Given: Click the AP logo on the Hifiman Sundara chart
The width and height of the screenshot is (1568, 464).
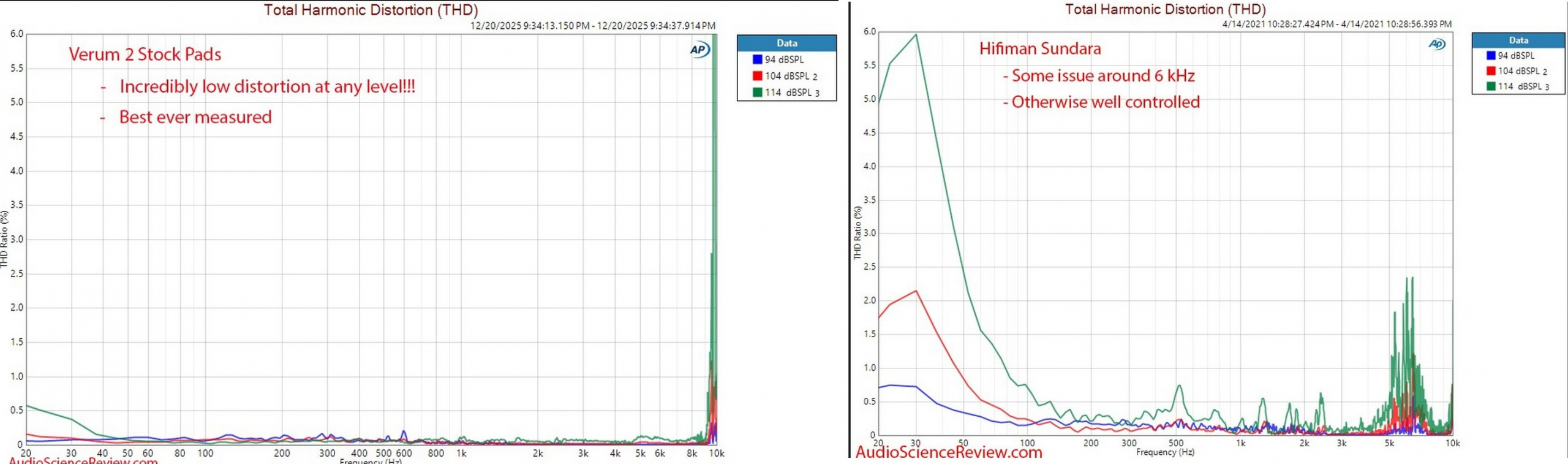Looking at the screenshot, I should coord(1437,44).
